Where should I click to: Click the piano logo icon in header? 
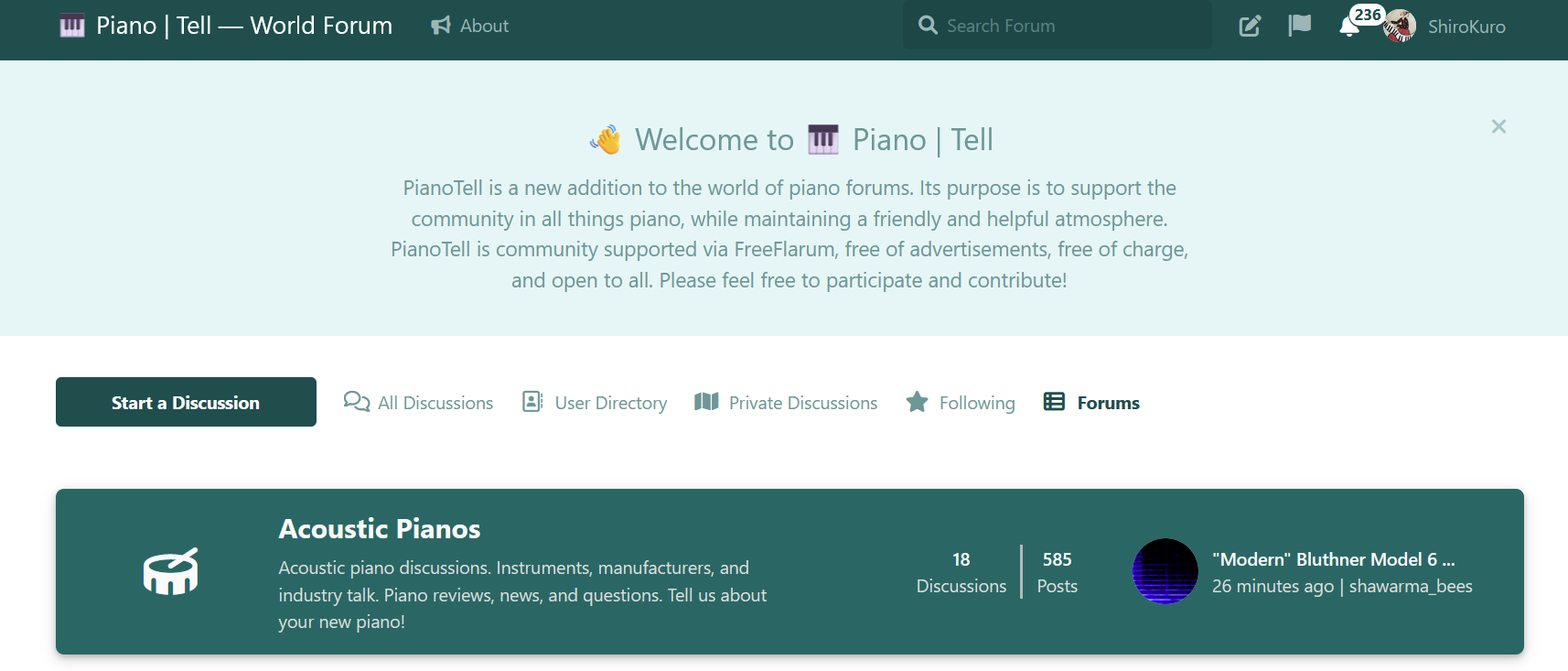coord(72,27)
